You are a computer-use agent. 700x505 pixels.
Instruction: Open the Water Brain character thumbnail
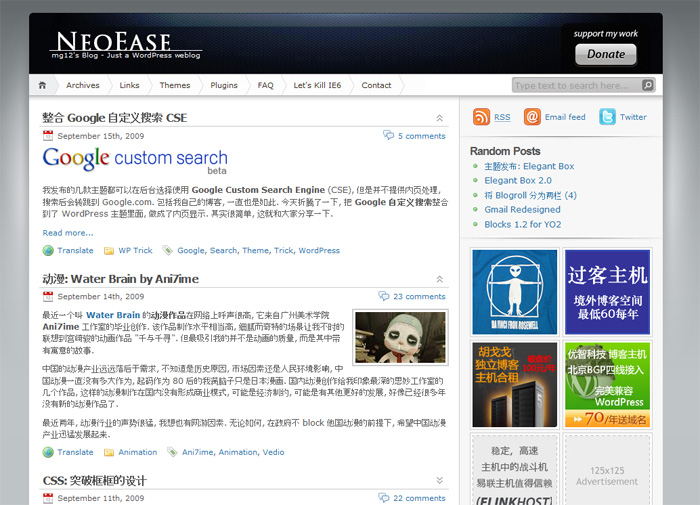pyautogui.click(x=400, y=338)
